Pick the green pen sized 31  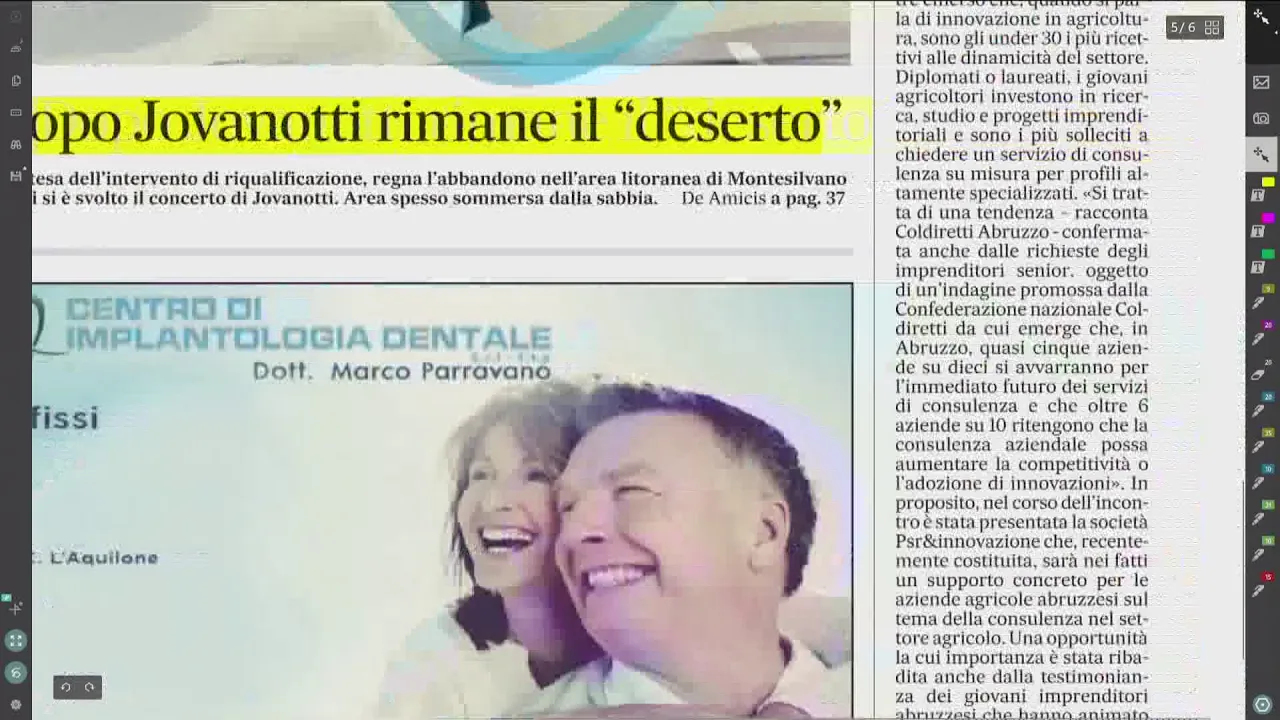click(1261, 515)
